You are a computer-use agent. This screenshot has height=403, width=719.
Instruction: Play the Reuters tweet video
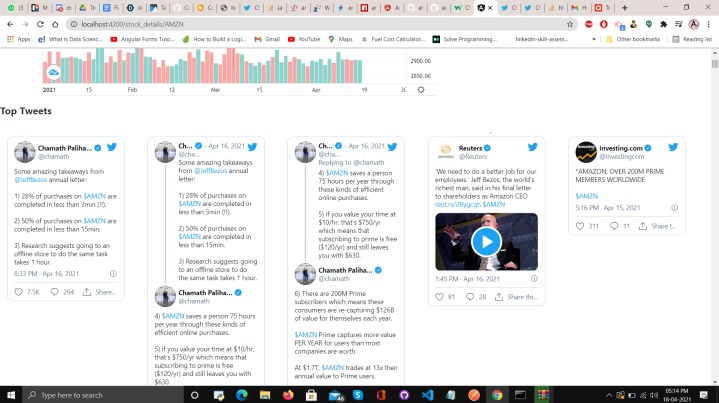(486, 242)
